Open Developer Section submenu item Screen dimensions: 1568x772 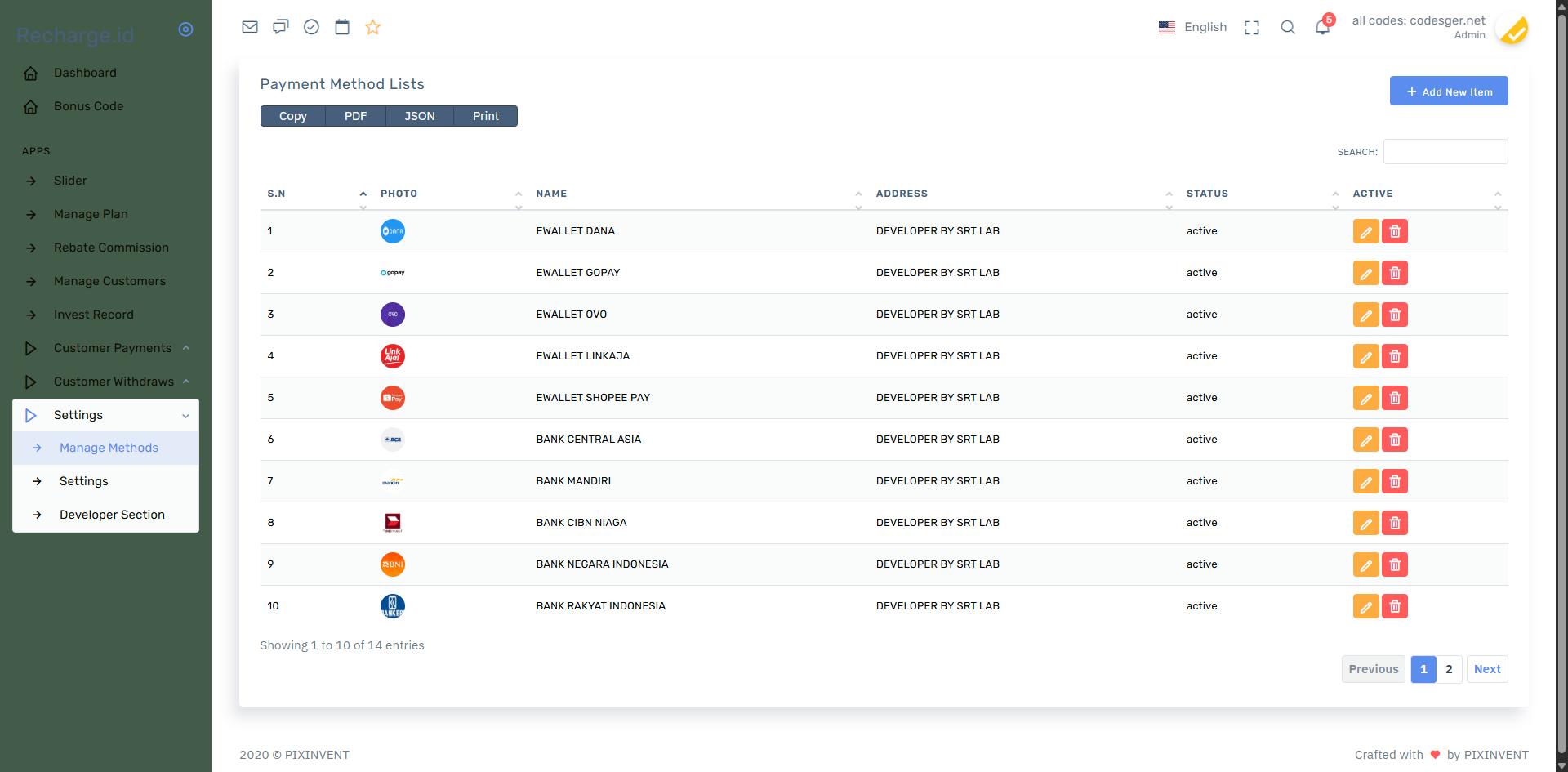click(106, 515)
